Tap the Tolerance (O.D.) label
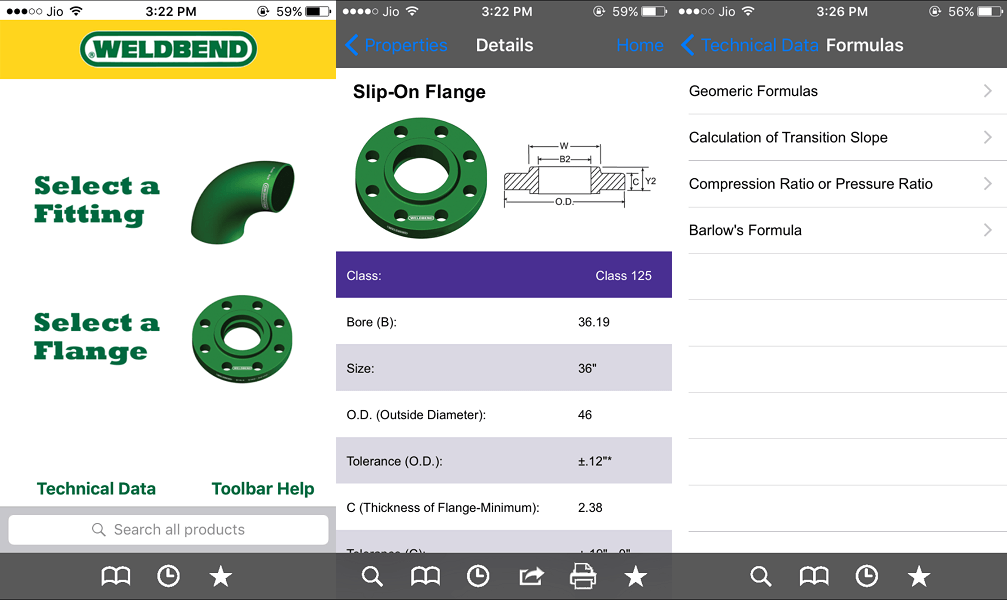This screenshot has height=600, width=1007. click(394, 461)
